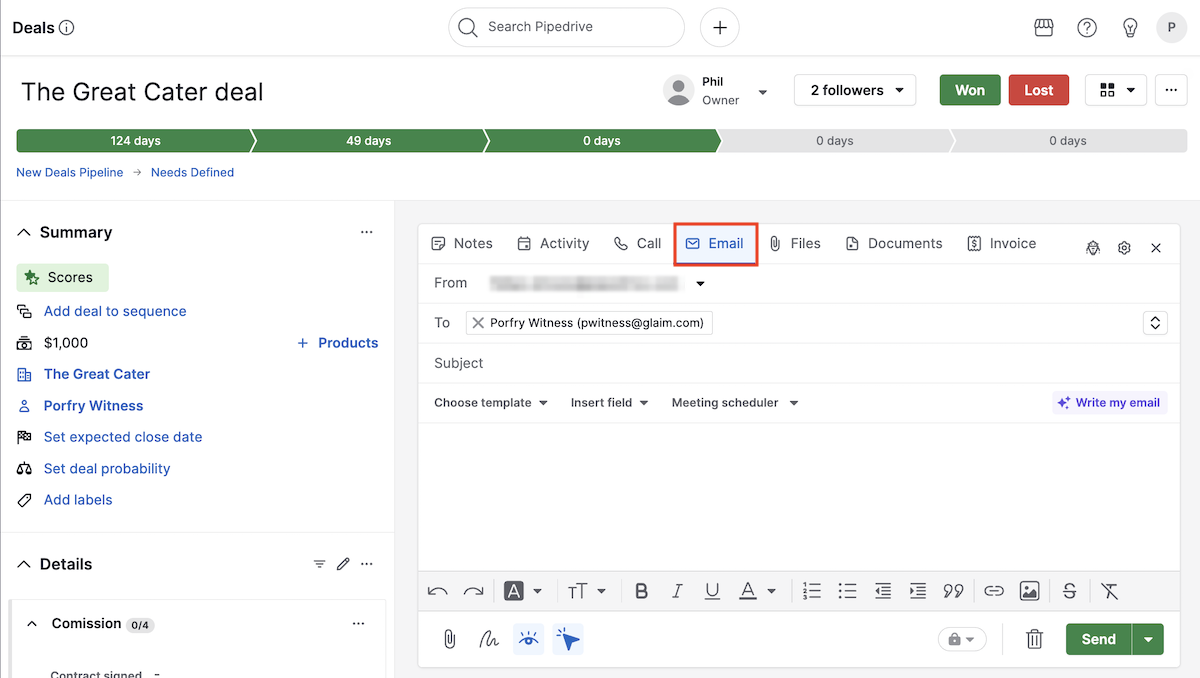Insert signature icon

[x=489, y=639]
